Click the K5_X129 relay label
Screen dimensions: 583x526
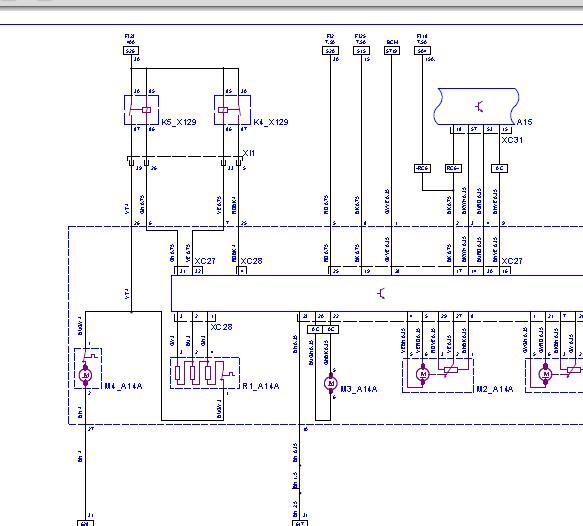178,122
